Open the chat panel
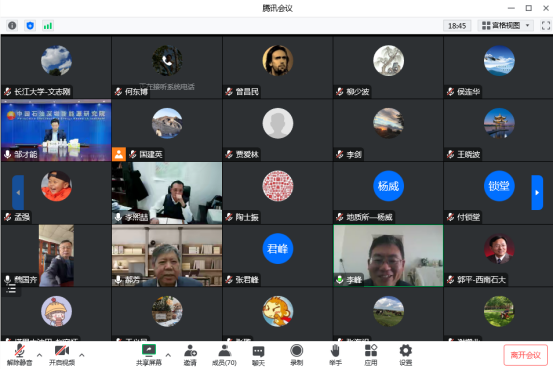 tap(258, 355)
